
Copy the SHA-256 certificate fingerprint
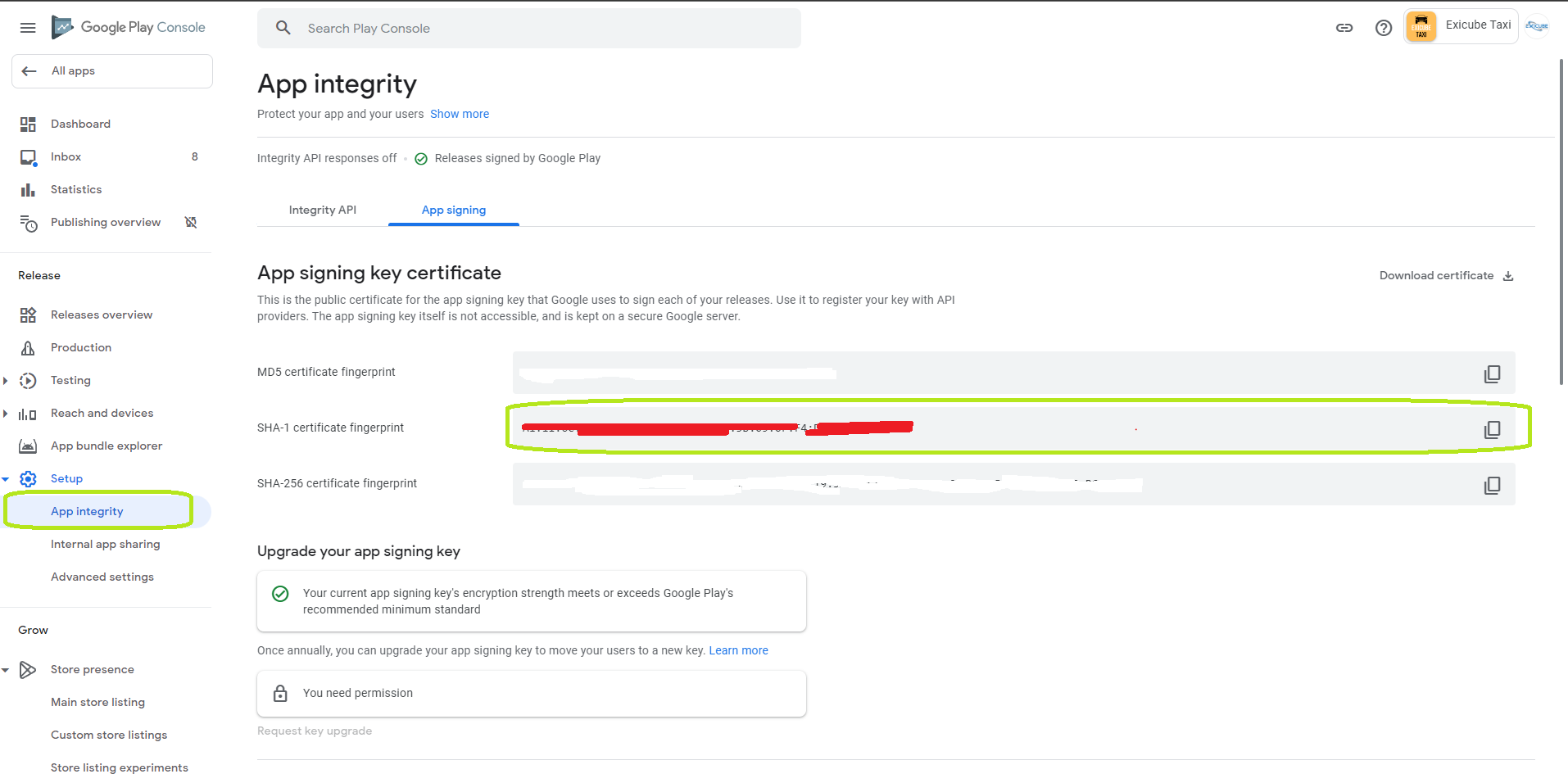(1492, 485)
